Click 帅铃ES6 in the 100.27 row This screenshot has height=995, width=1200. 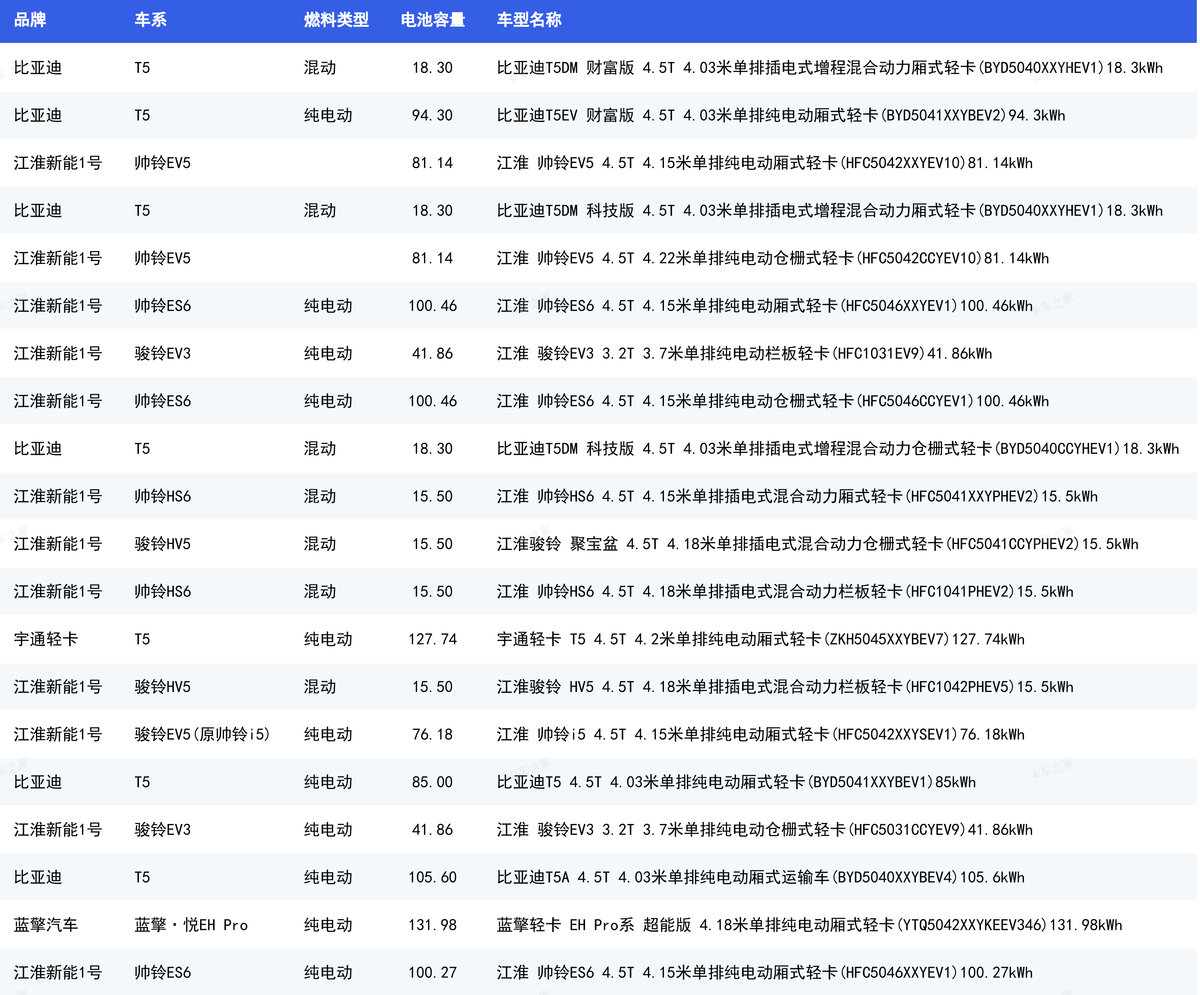[x=163, y=972]
